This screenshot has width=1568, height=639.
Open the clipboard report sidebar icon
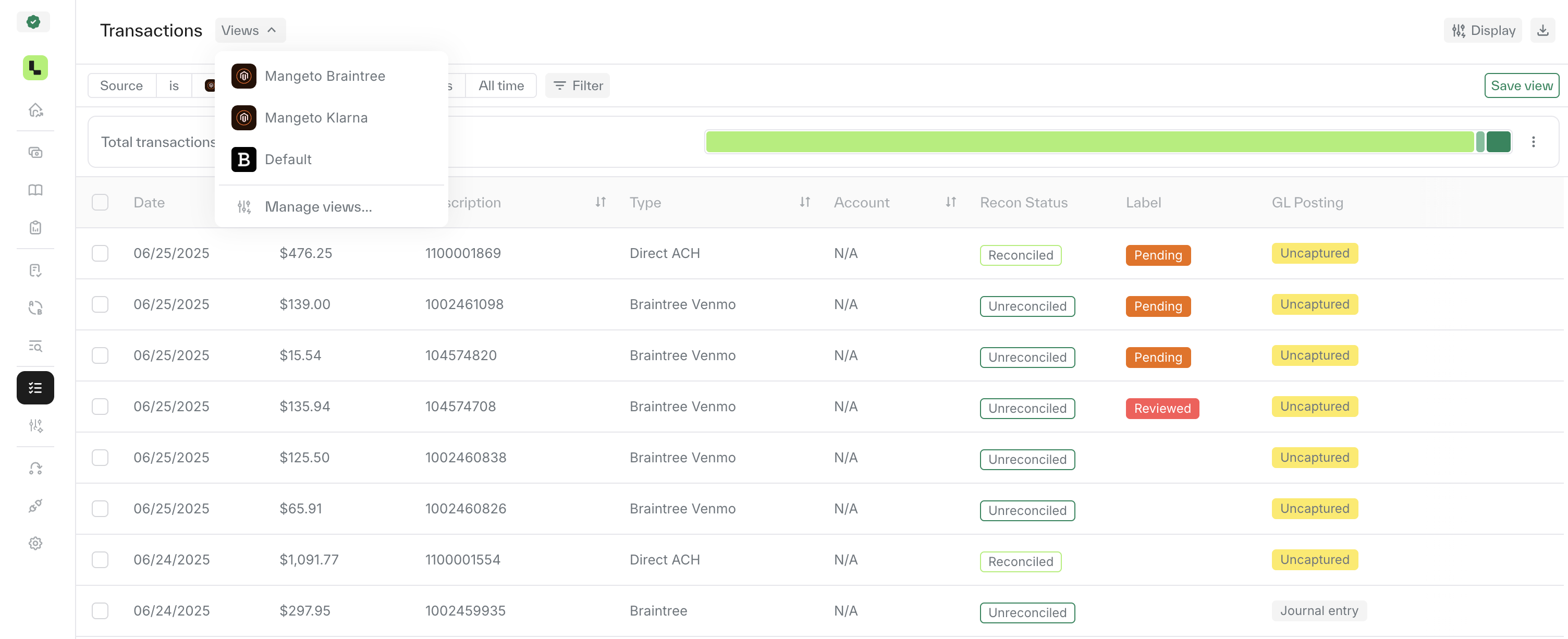click(35, 228)
